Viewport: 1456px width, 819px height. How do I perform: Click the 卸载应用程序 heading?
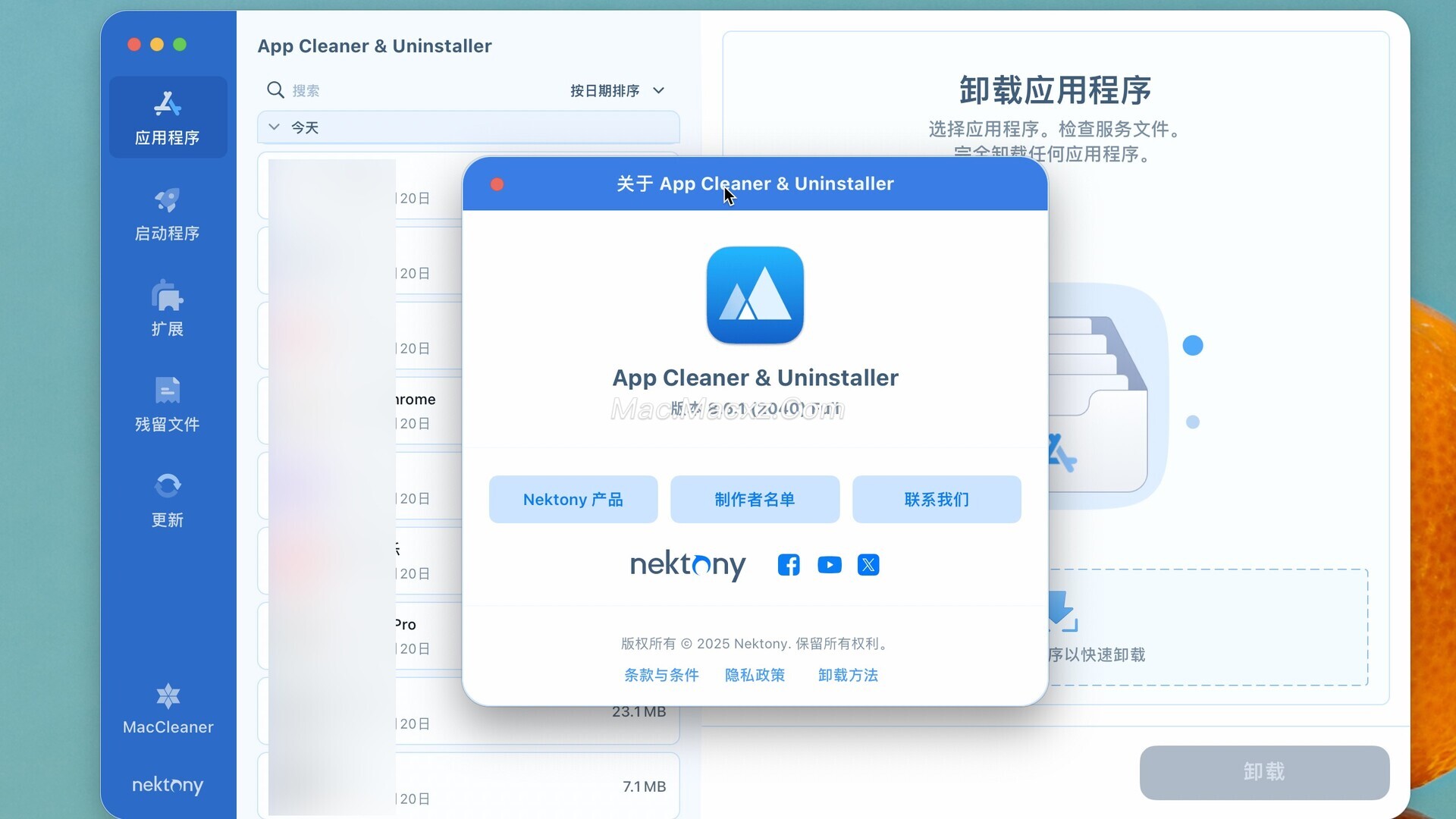(x=1055, y=90)
